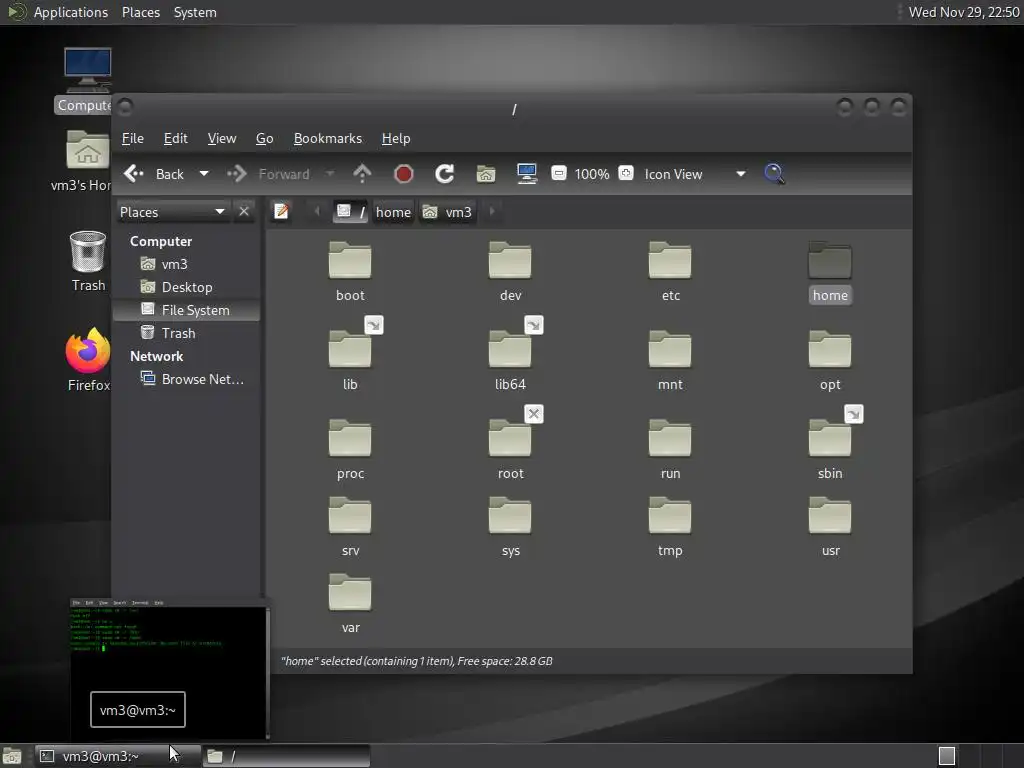Open the Home folder toolbar icon

(486, 174)
